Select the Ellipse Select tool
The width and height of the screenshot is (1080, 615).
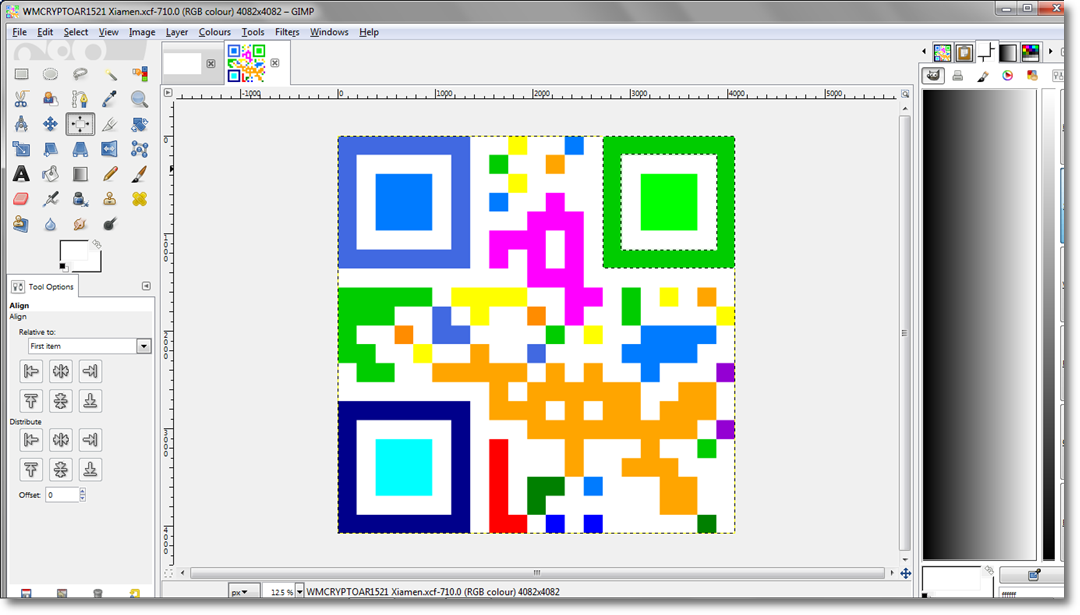click(x=50, y=74)
